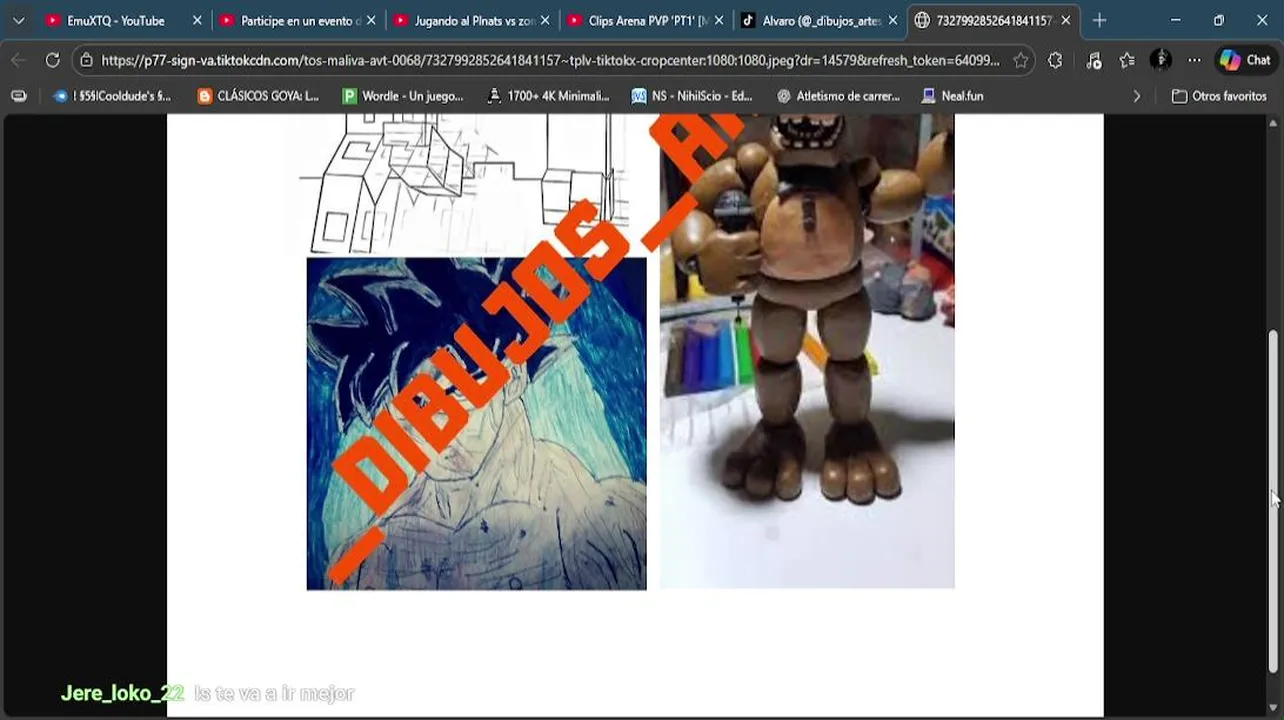This screenshot has width=1284, height=720.
Task: Click the vertical page scrollbar thumb
Action: 1273,500
